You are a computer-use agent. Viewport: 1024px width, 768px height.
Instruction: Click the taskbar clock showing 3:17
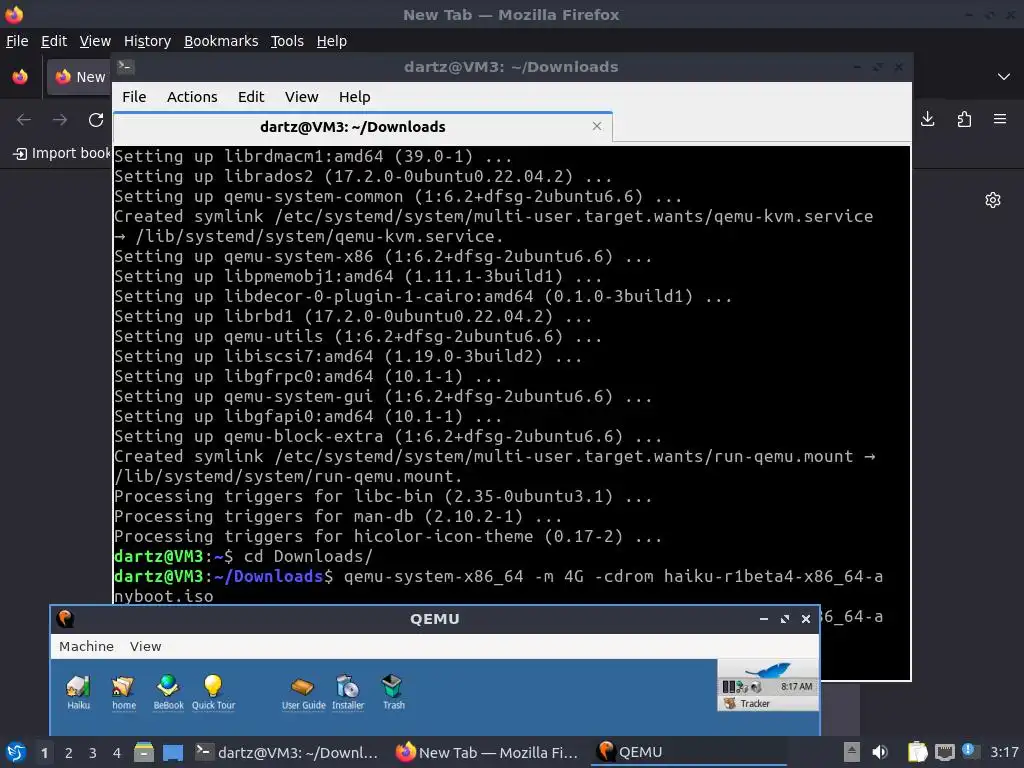coord(1004,752)
